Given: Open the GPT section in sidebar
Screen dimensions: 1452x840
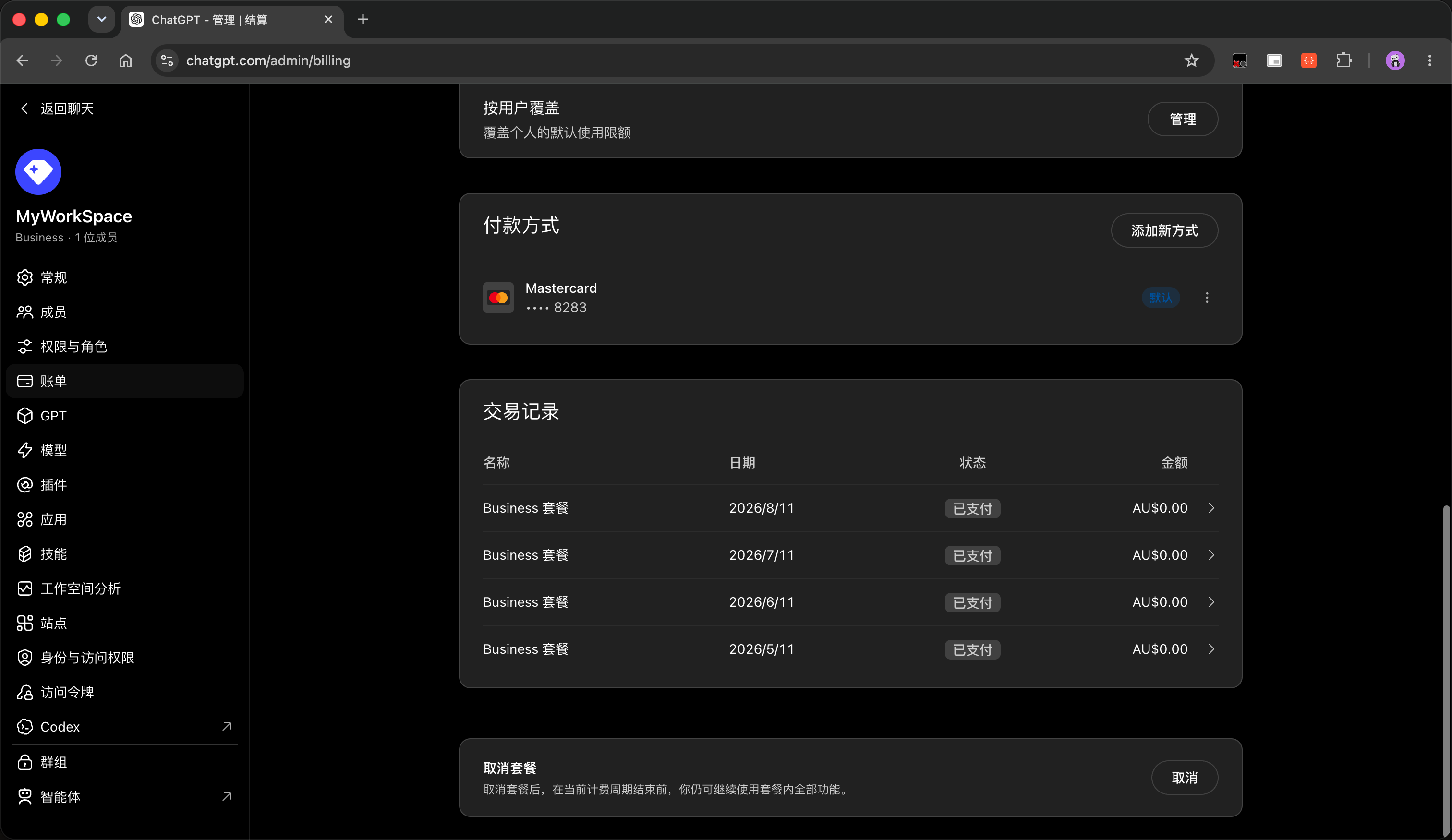Looking at the screenshot, I should coord(124,416).
